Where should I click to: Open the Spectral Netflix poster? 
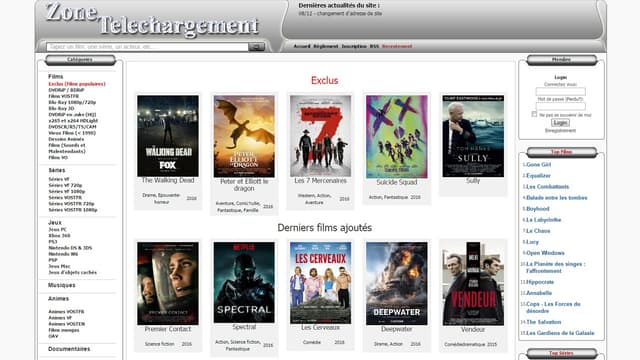click(244, 282)
